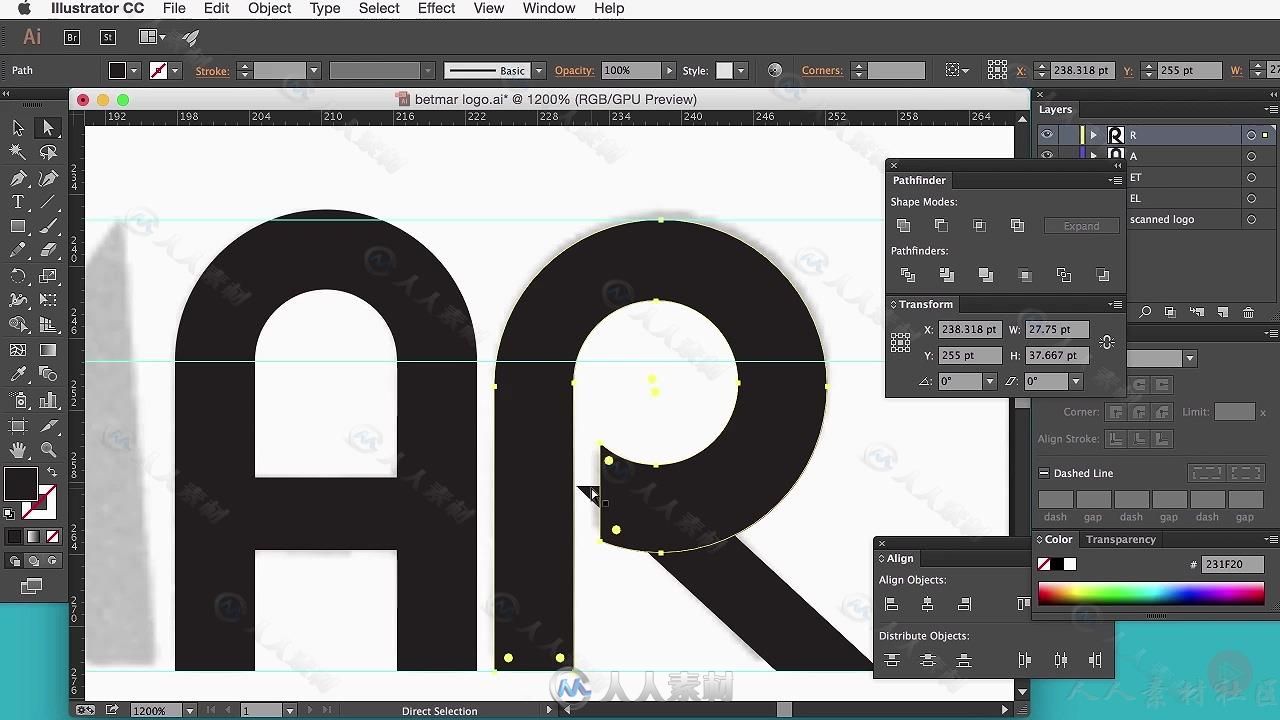Screen dimensions: 1280x720
Task: Select the Hand tool
Action: click(18, 450)
